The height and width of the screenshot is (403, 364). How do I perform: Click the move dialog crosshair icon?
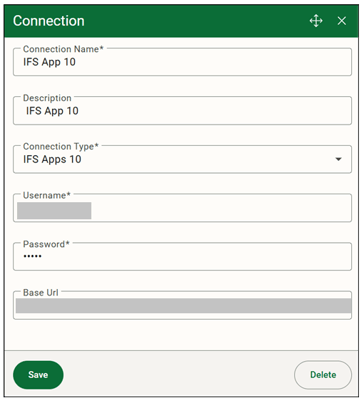[x=316, y=21]
